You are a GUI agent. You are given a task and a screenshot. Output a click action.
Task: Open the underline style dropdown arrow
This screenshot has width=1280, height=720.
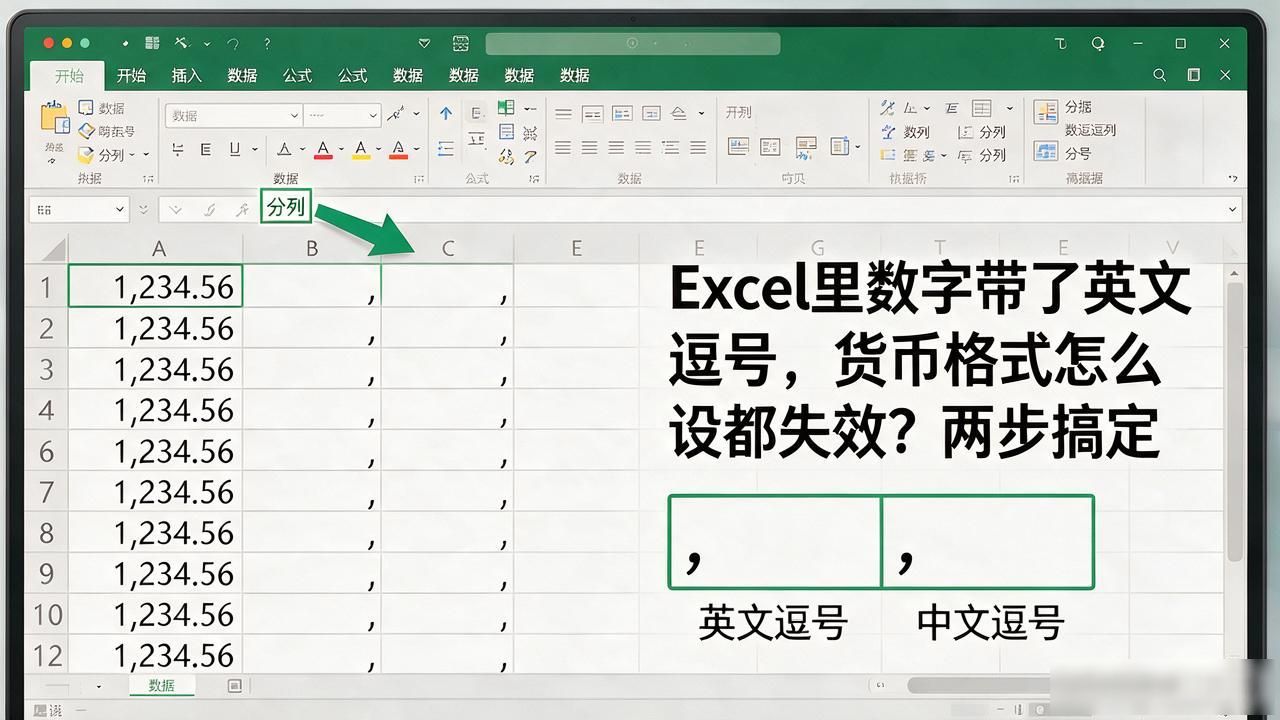click(x=255, y=151)
